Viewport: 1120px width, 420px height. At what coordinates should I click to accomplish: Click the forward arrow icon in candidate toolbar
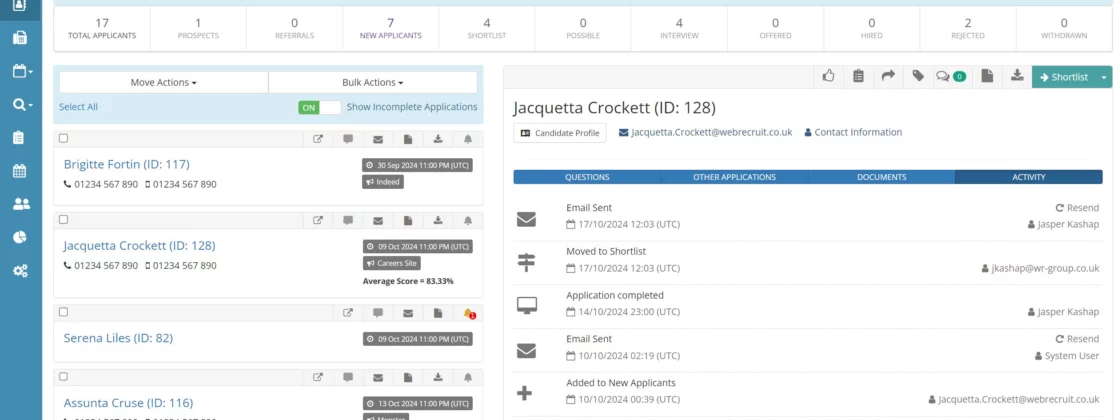coord(887,76)
